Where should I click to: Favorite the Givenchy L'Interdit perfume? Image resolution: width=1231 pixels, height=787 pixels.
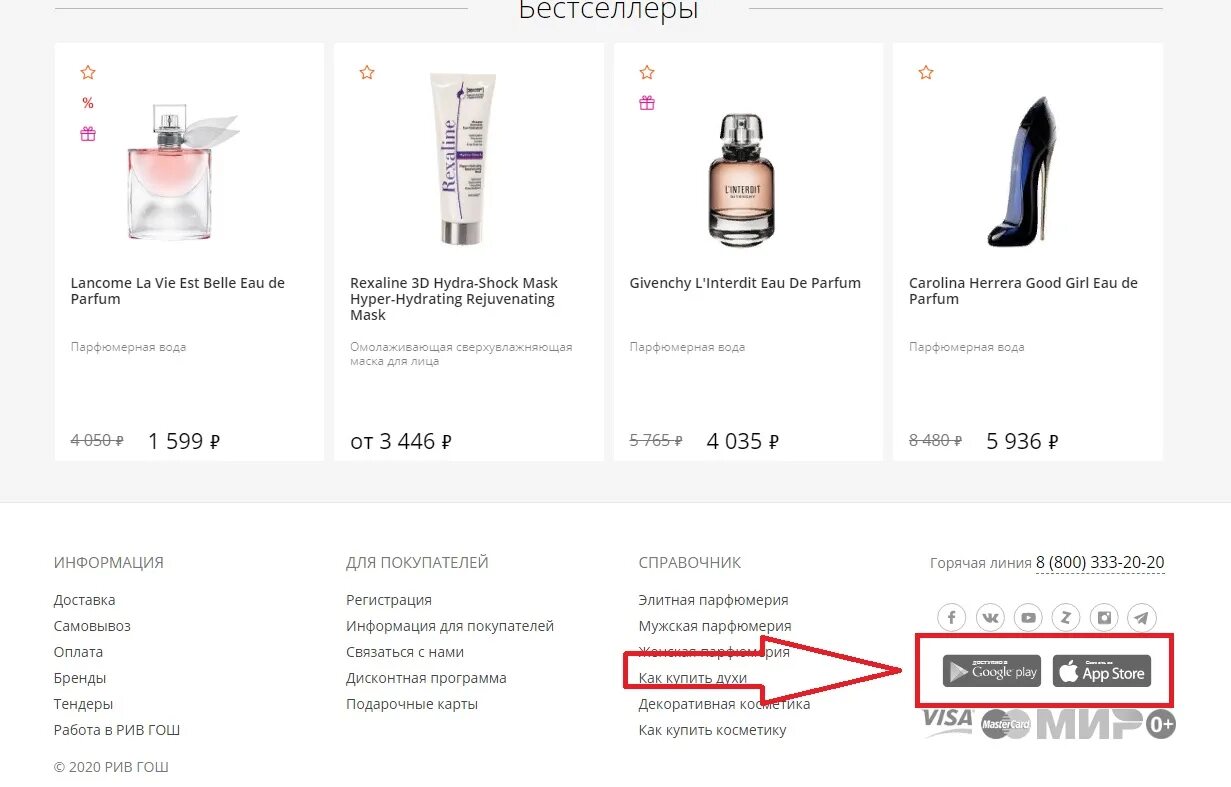647,72
